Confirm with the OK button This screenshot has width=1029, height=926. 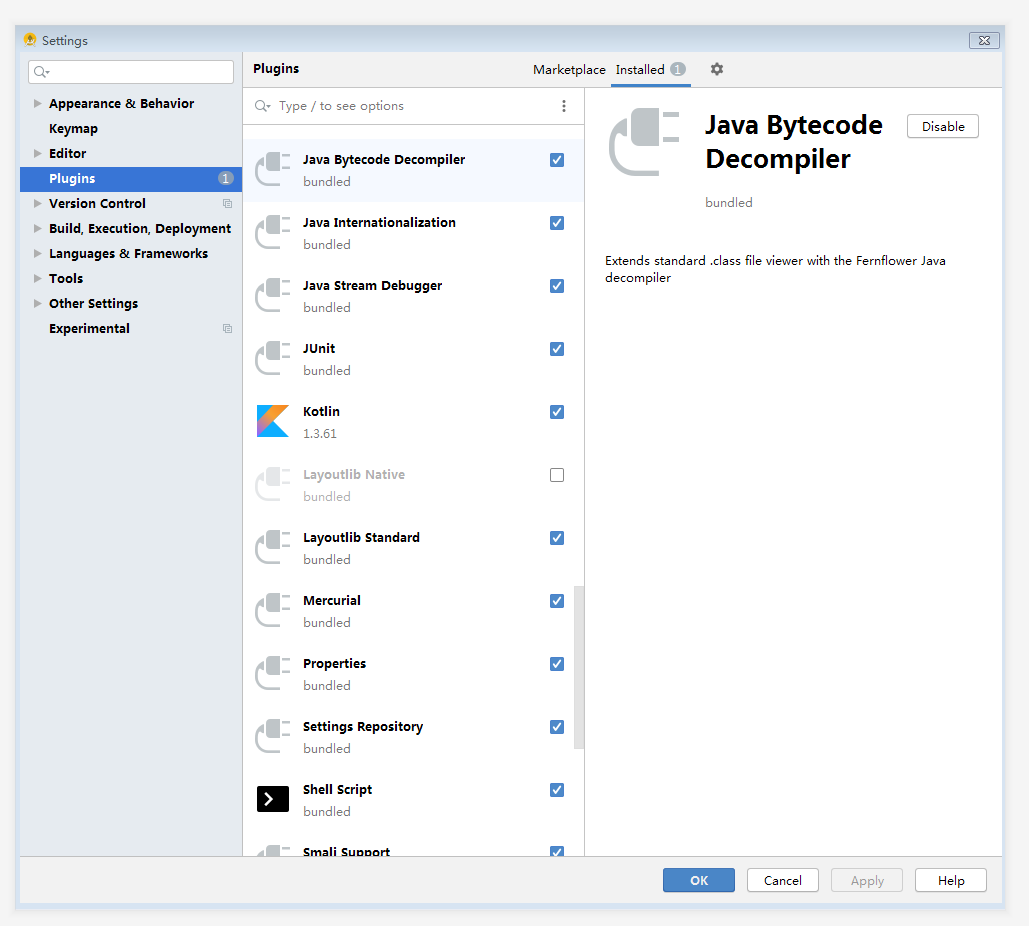coord(698,880)
